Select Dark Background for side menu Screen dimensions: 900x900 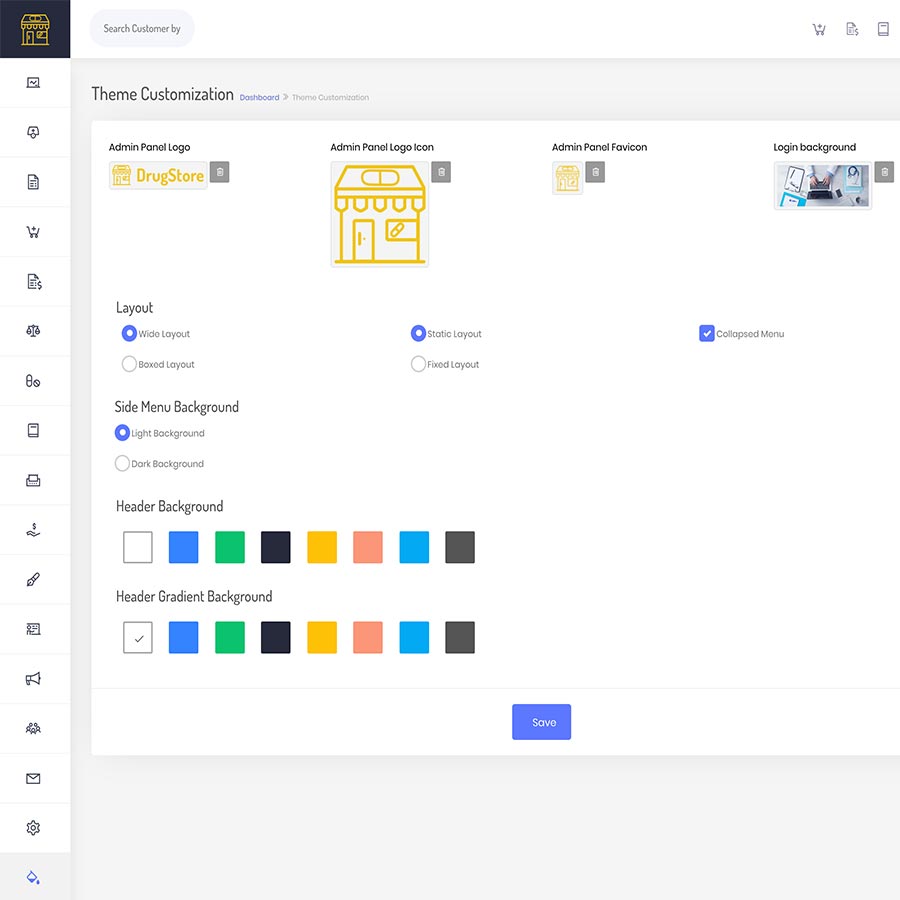[x=123, y=464]
